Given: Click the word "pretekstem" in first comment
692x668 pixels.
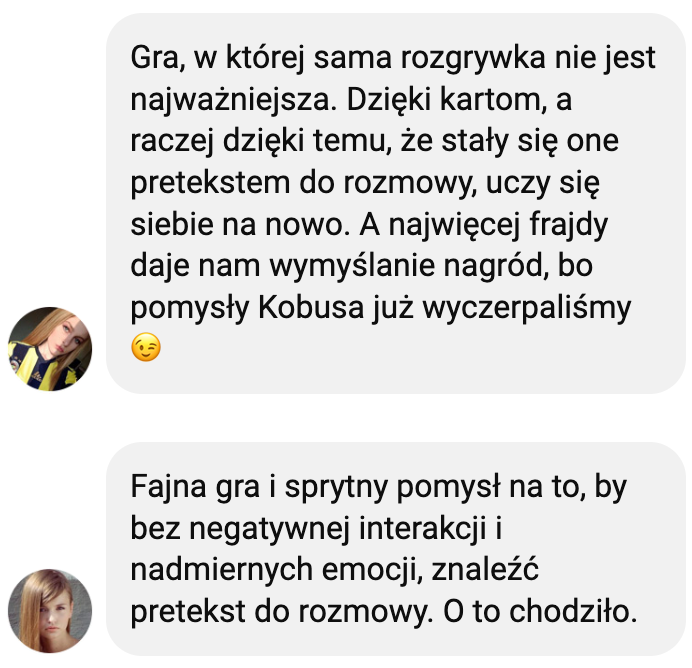Looking at the screenshot, I should tap(210, 184).
